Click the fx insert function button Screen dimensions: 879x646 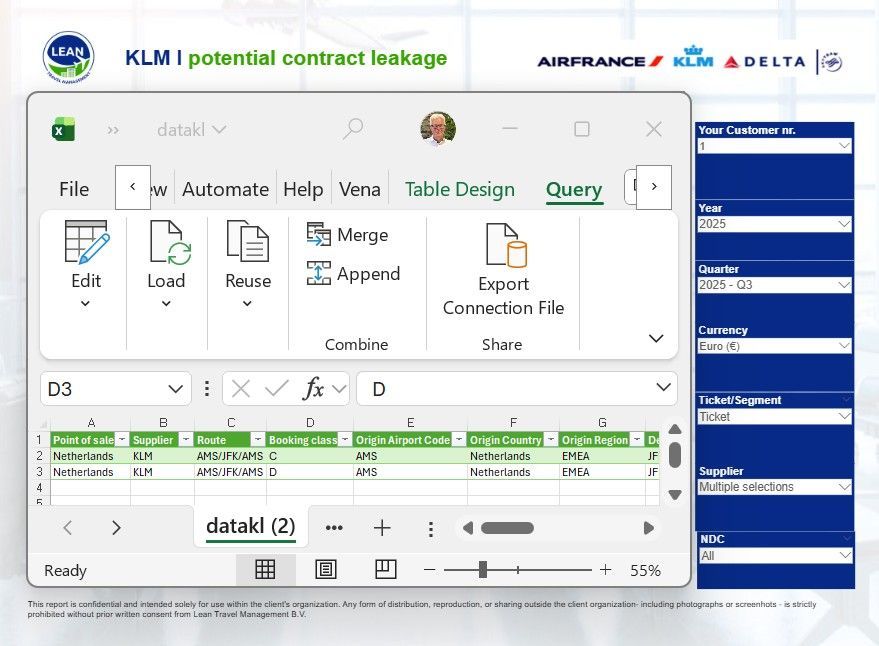tap(313, 388)
